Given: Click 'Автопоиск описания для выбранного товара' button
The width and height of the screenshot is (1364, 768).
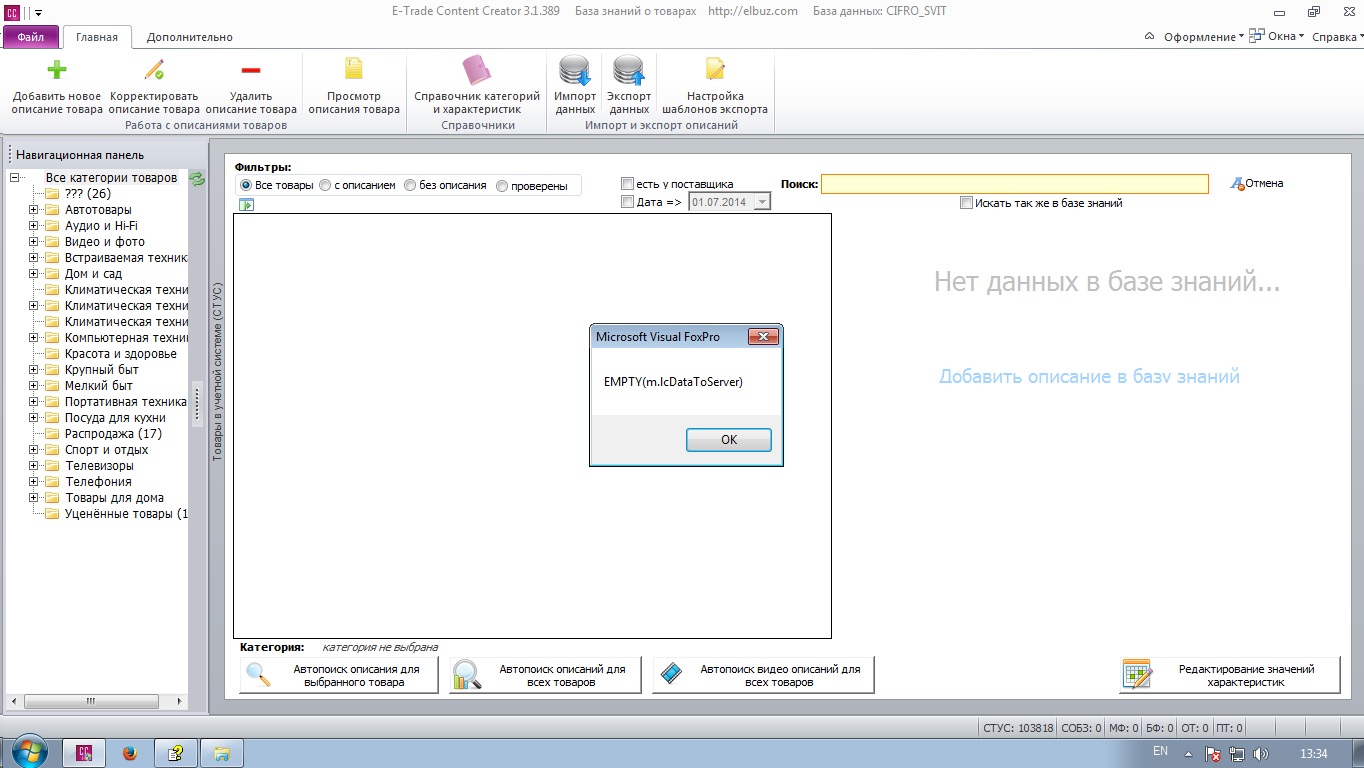Looking at the screenshot, I should tap(339, 676).
